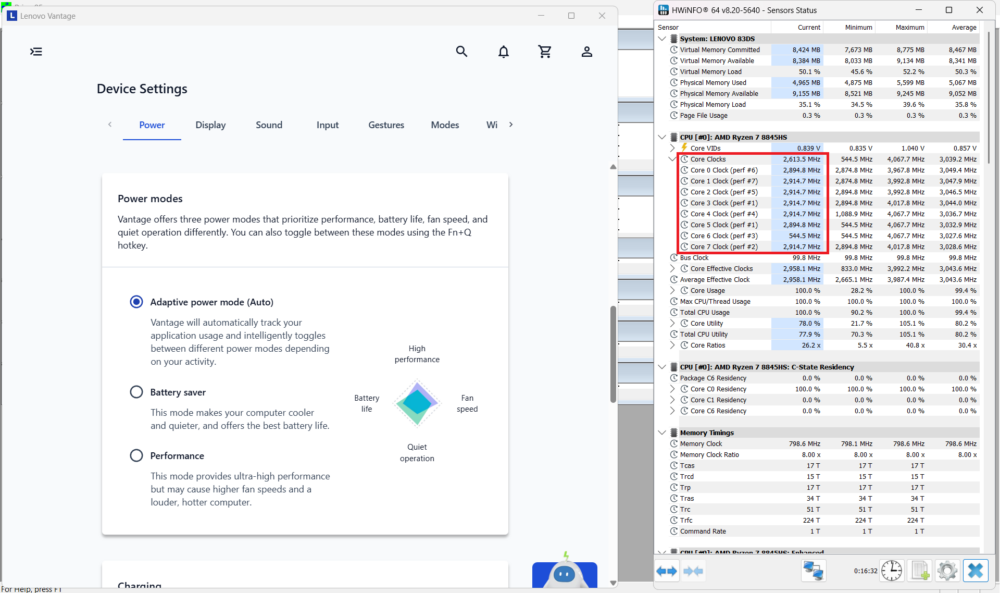1000x593 pixels.
Task: Switch to the Power tab
Action: [152, 125]
